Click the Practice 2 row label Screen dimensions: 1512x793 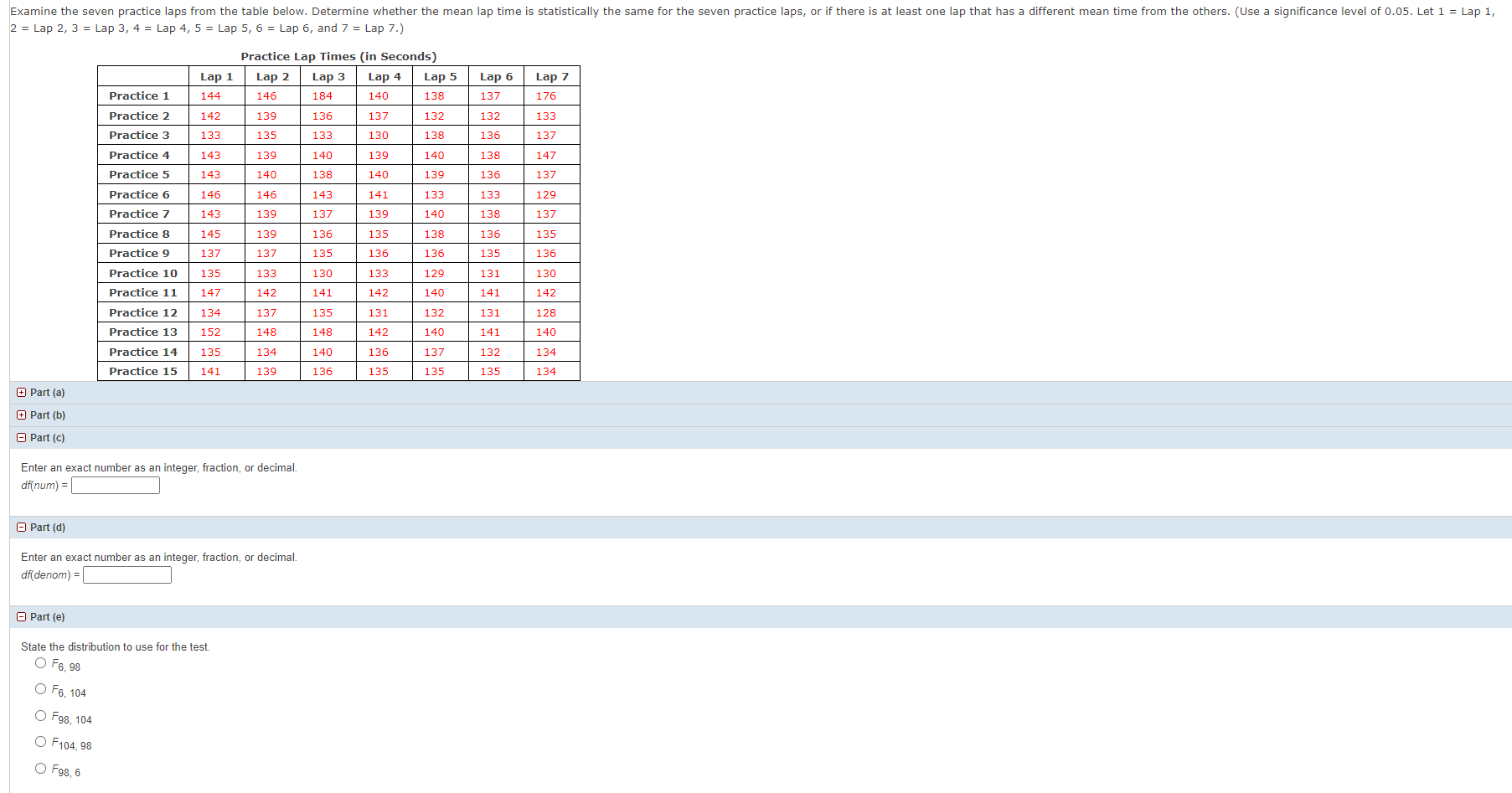click(x=139, y=116)
